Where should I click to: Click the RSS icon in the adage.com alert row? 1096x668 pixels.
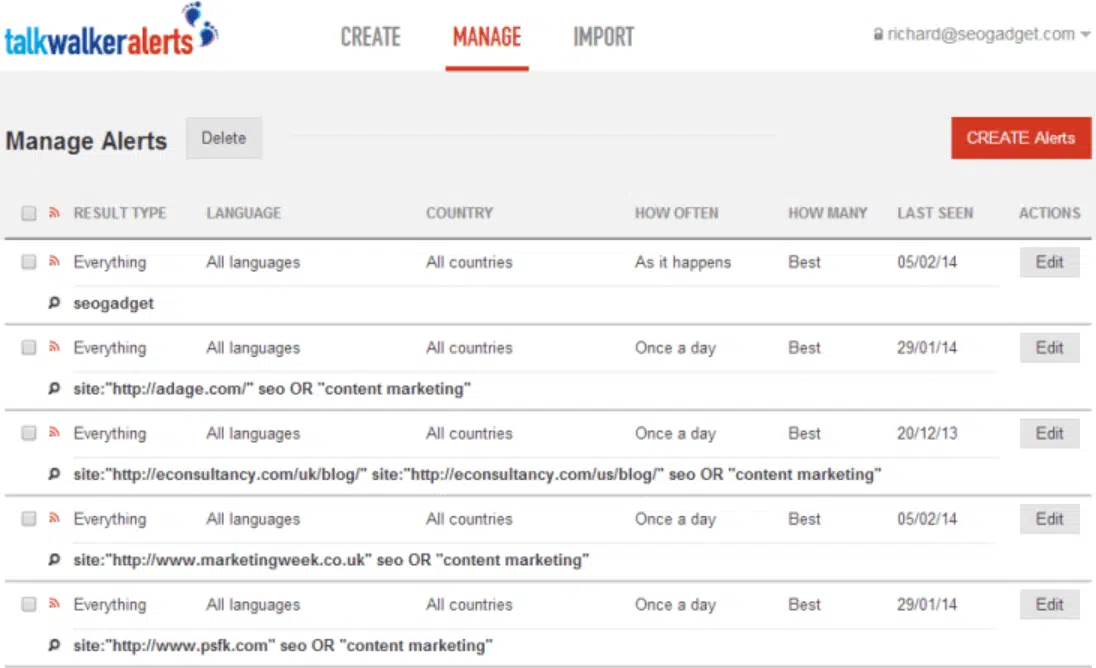55,348
